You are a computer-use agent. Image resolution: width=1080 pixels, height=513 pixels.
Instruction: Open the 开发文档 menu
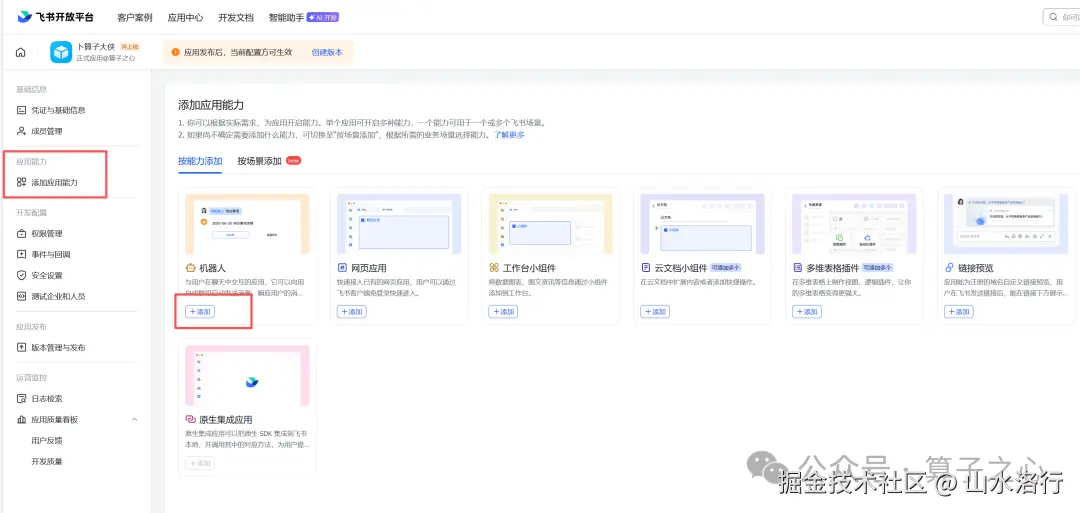pos(236,17)
